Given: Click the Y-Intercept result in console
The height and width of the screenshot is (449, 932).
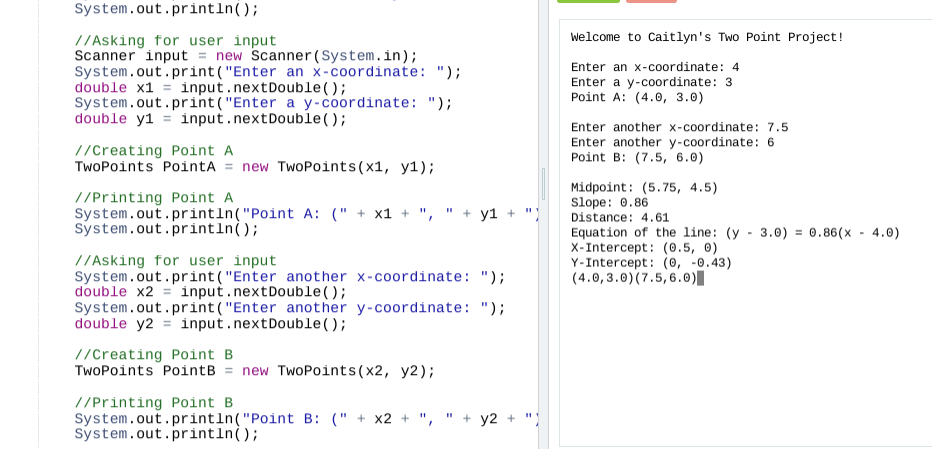Looking at the screenshot, I should click(x=650, y=262).
